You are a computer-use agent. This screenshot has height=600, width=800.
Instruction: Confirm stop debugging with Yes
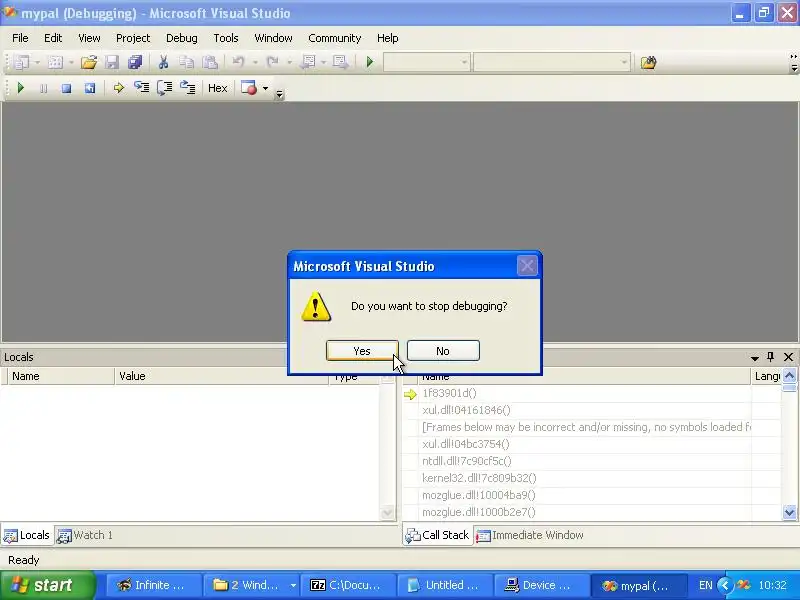362,351
